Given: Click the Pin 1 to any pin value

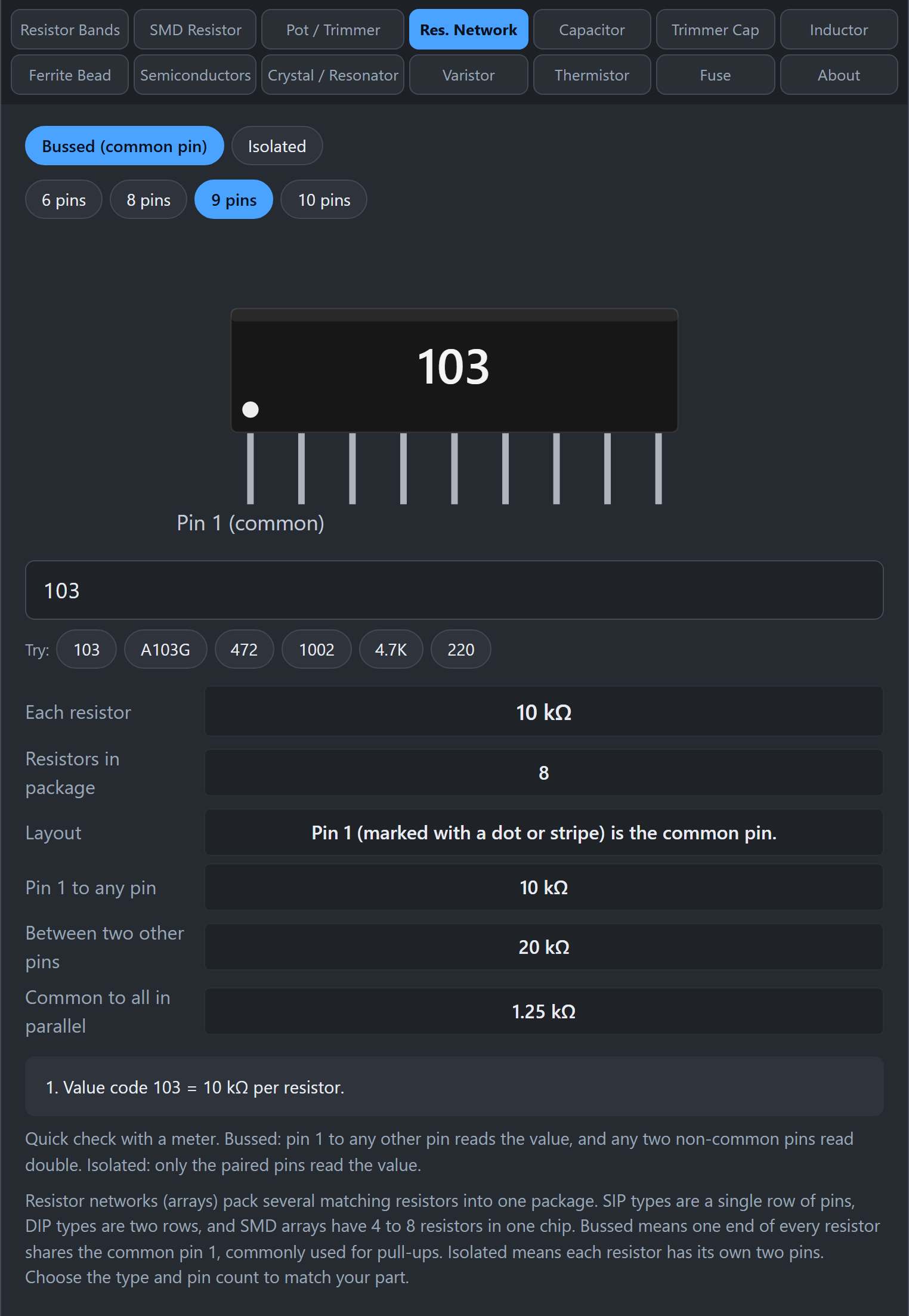Looking at the screenshot, I should click(x=543, y=887).
